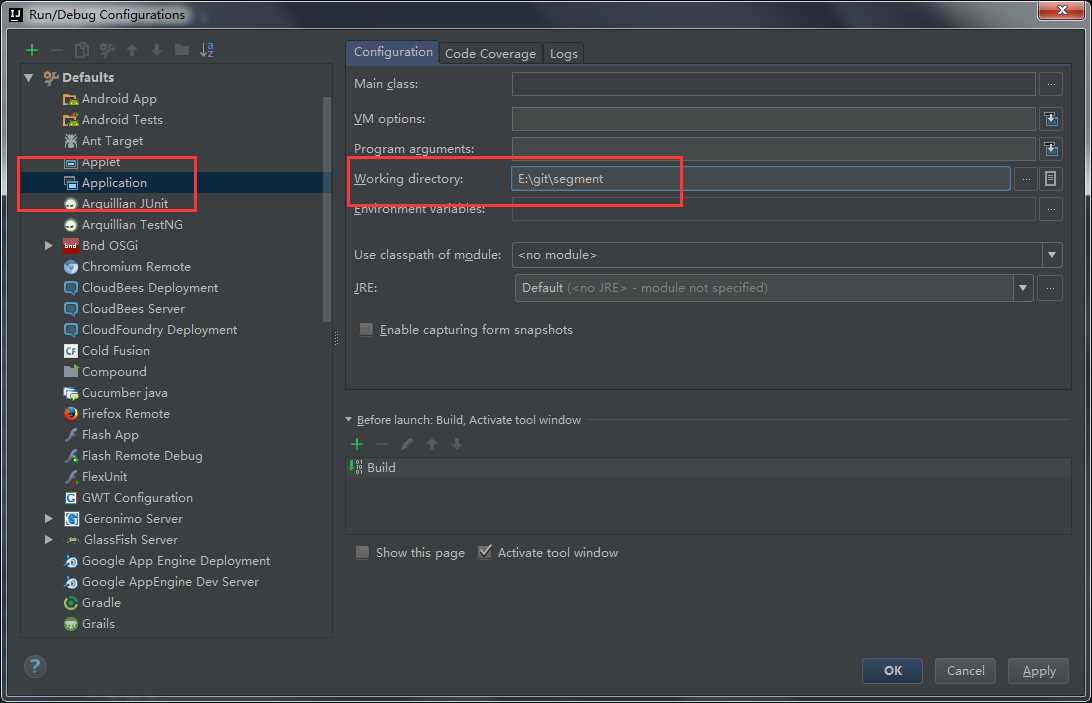Expand the VM options field editor

(1051, 119)
